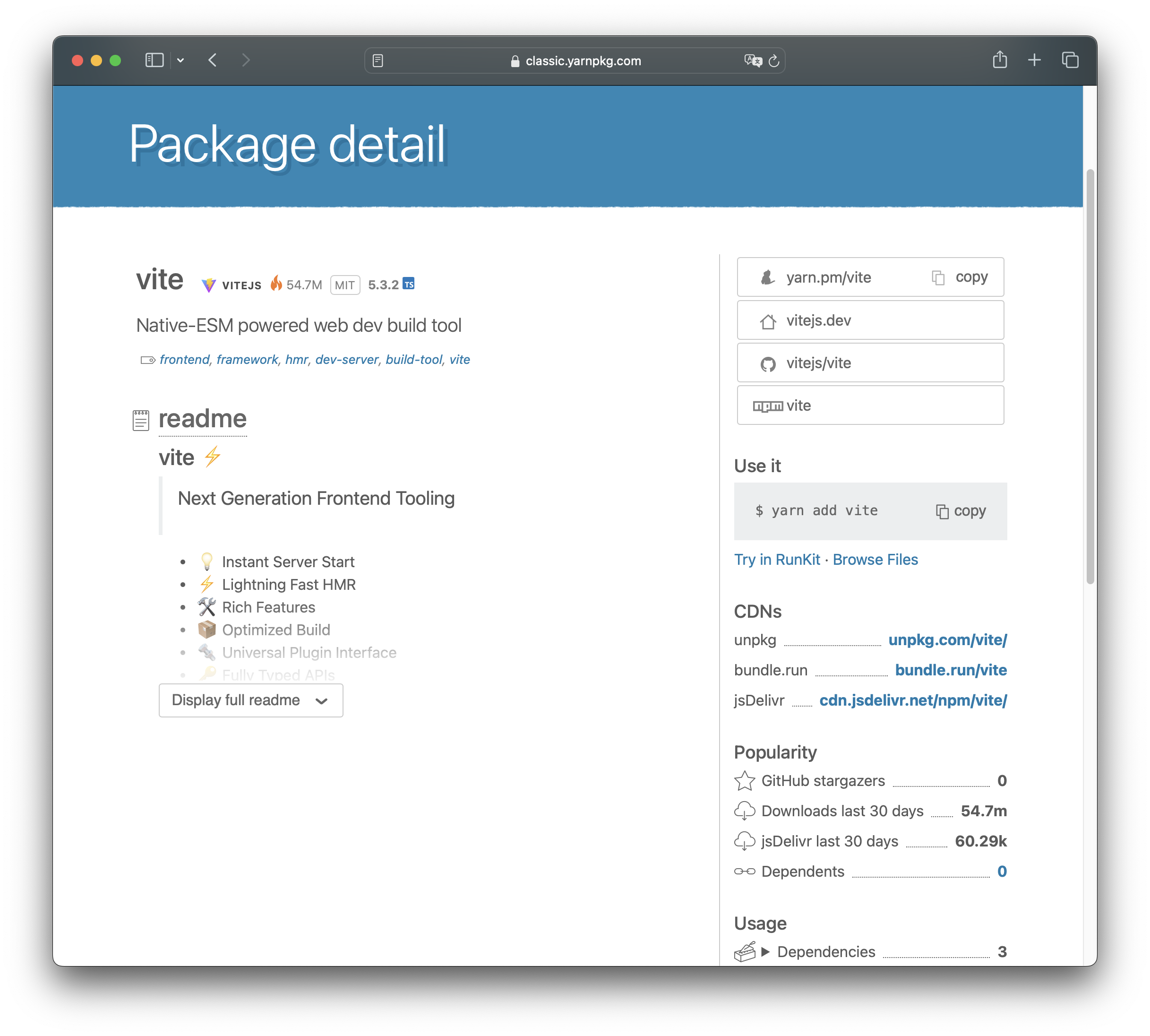The width and height of the screenshot is (1150, 1036).
Task: Open the vitejs/vite GitHub repository link
Action: (x=818, y=363)
